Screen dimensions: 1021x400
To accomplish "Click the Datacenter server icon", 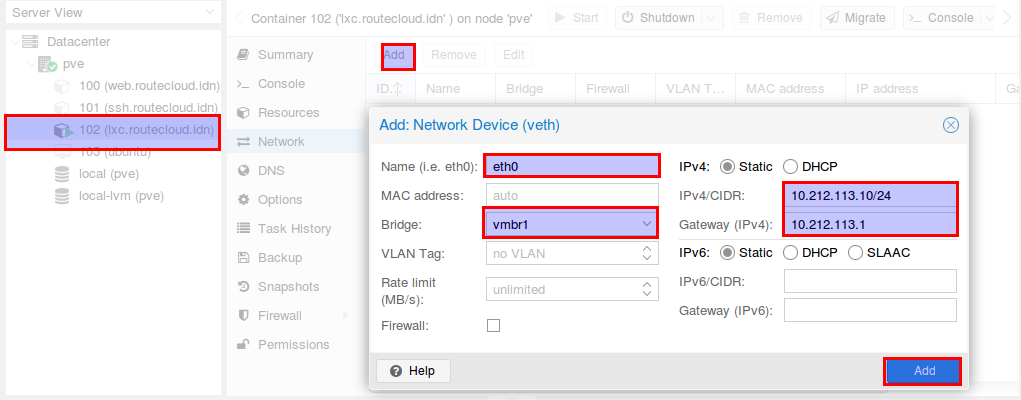I will point(30,42).
